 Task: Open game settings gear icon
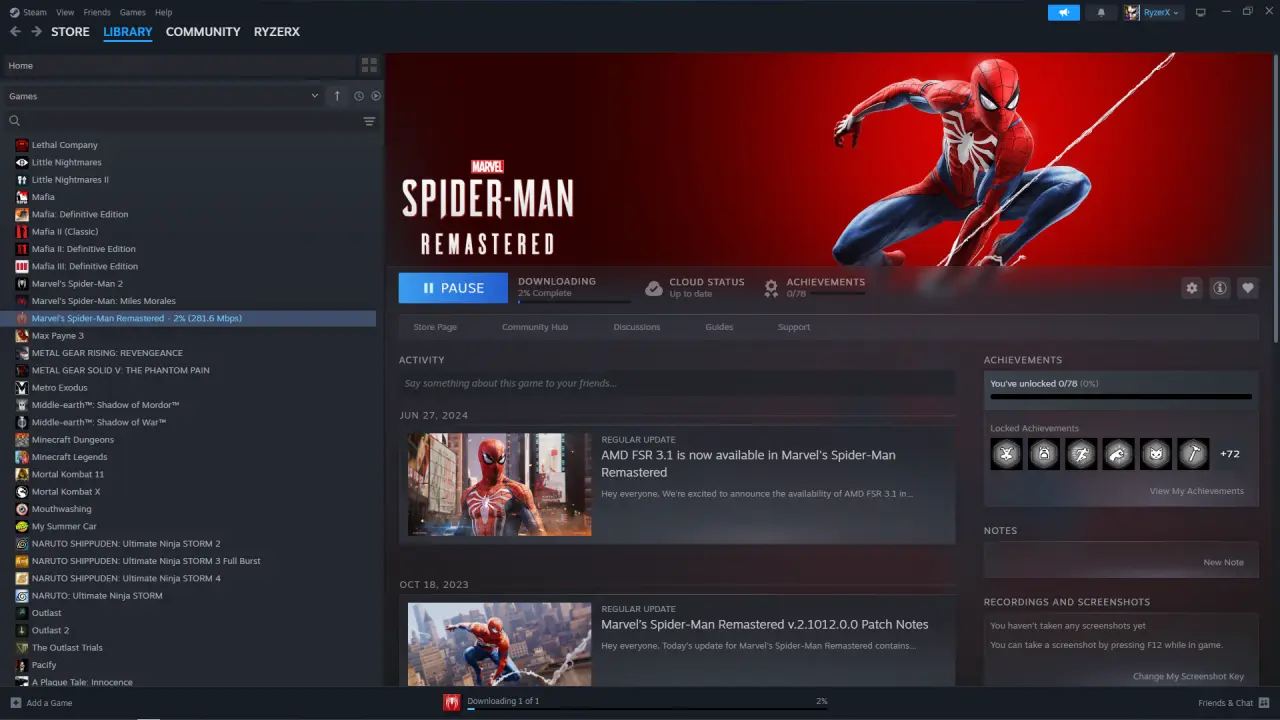click(1191, 288)
